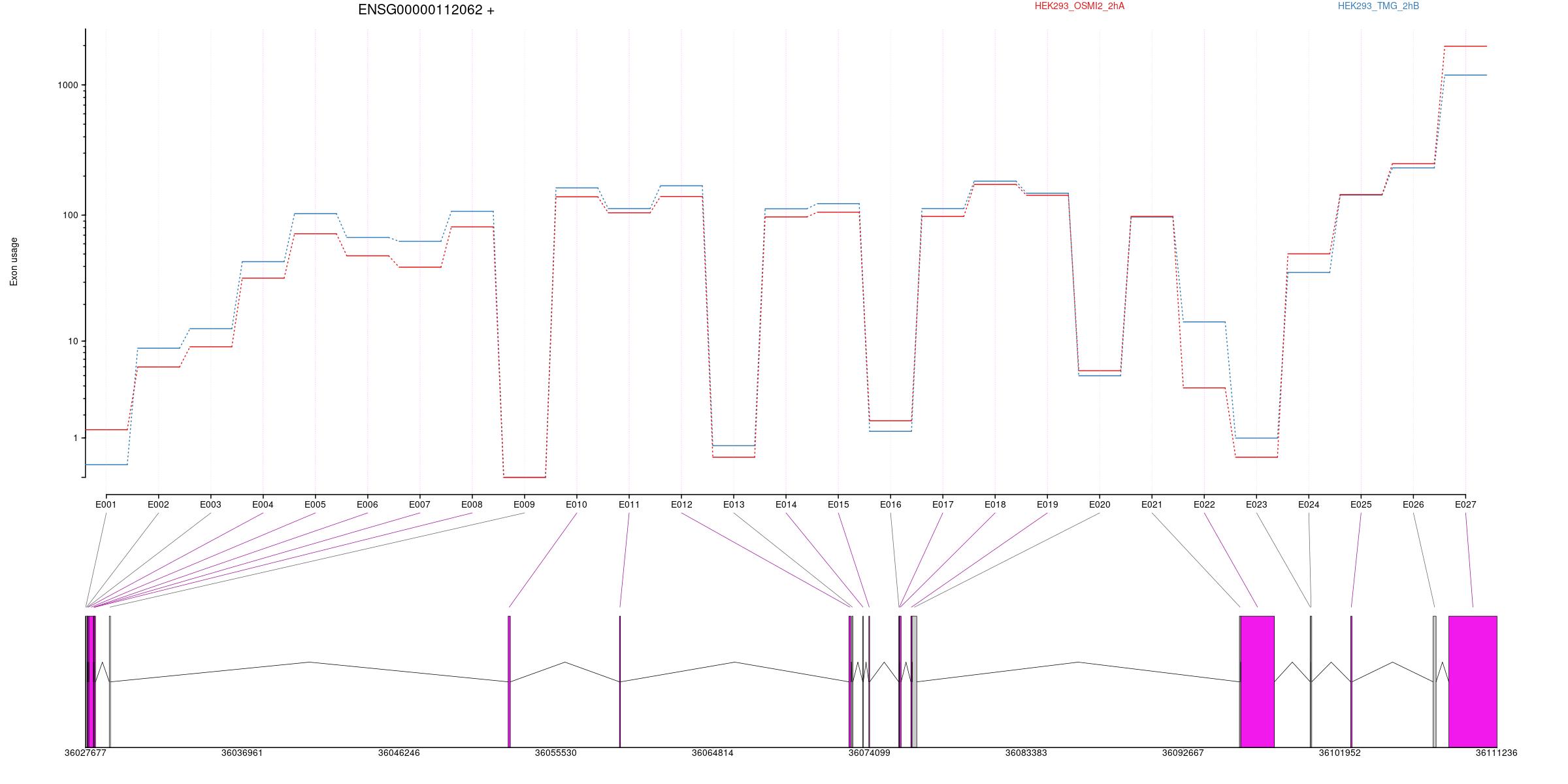
Task: Click exon label E008
Action: tap(472, 504)
